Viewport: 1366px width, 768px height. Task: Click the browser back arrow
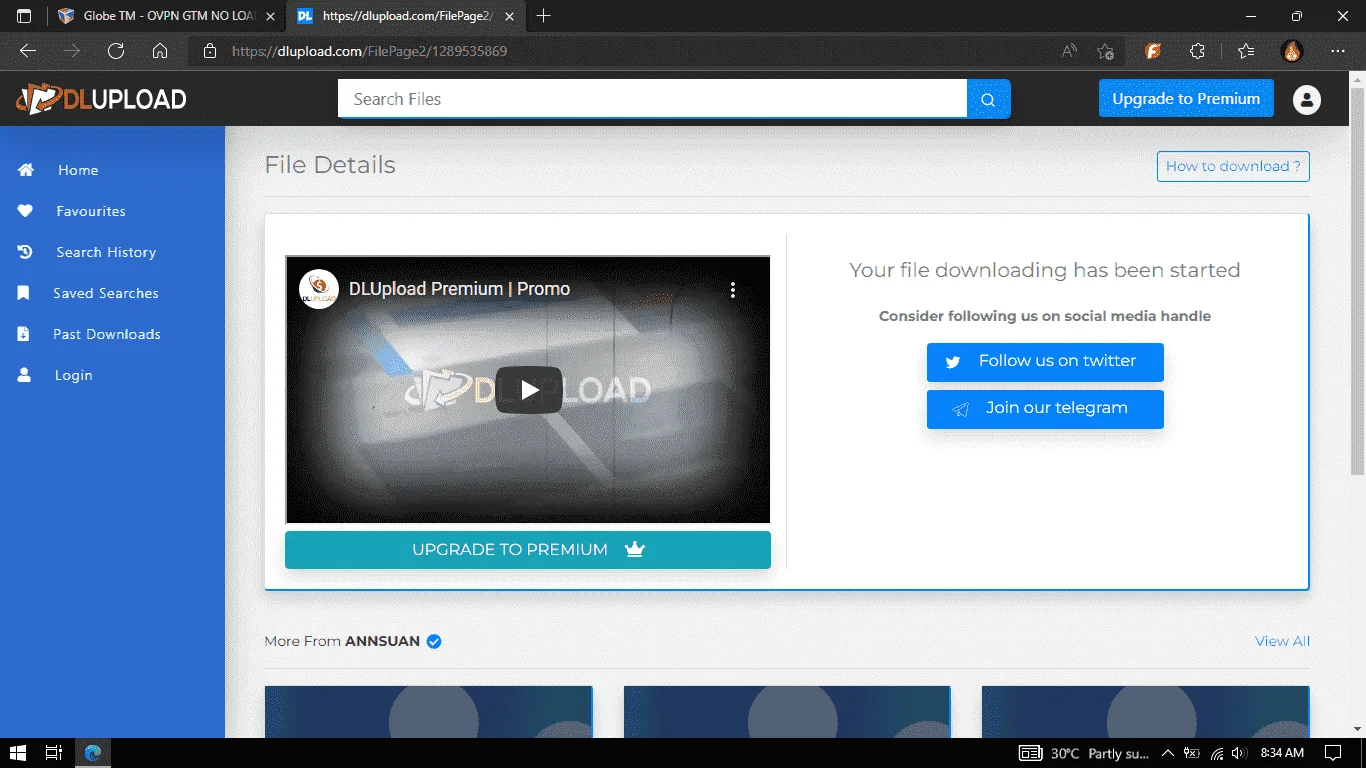pyautogui.click(x=28, y=51)
